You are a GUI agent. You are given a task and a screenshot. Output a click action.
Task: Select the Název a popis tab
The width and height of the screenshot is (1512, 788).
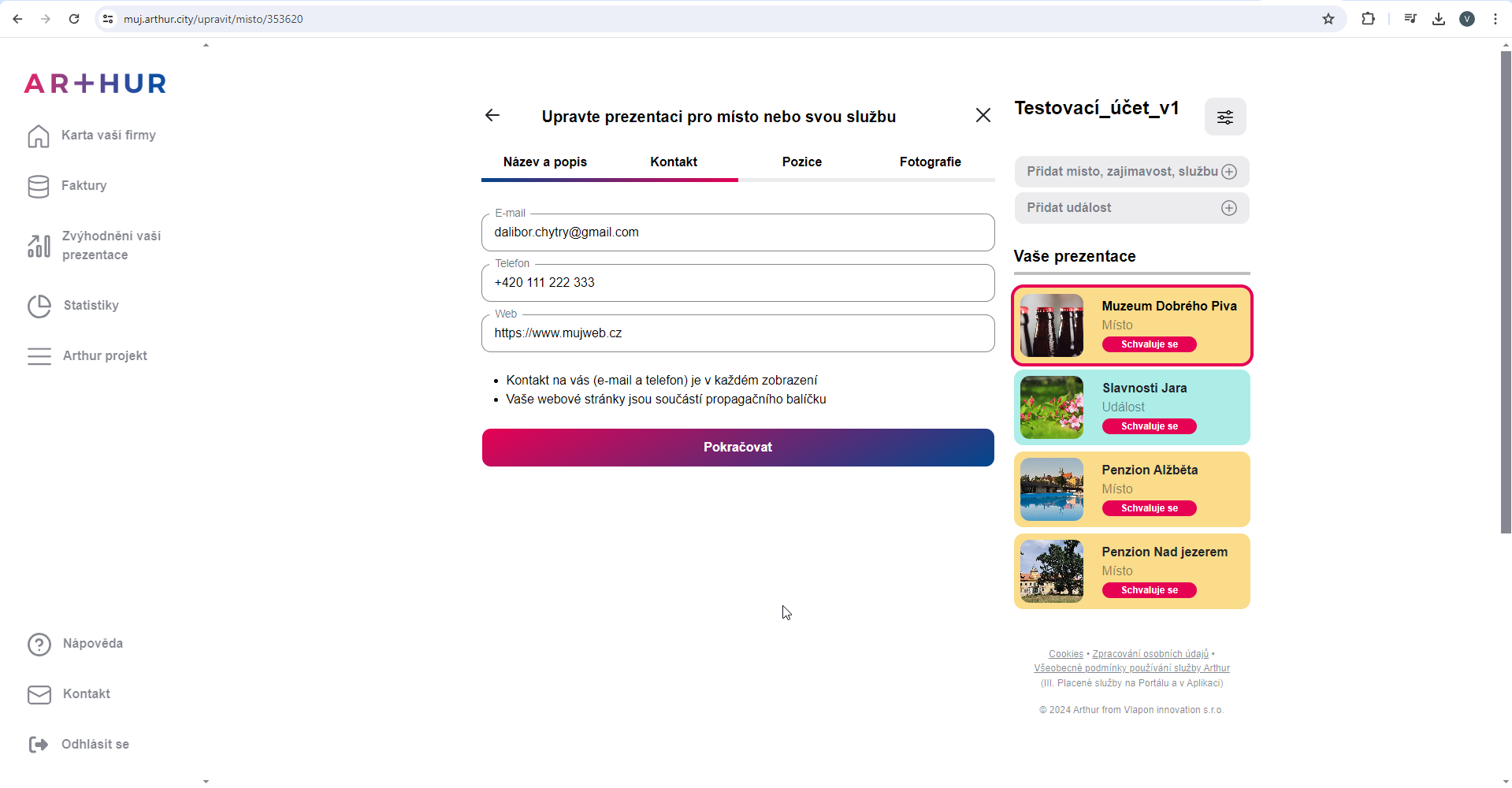[544, 162]
